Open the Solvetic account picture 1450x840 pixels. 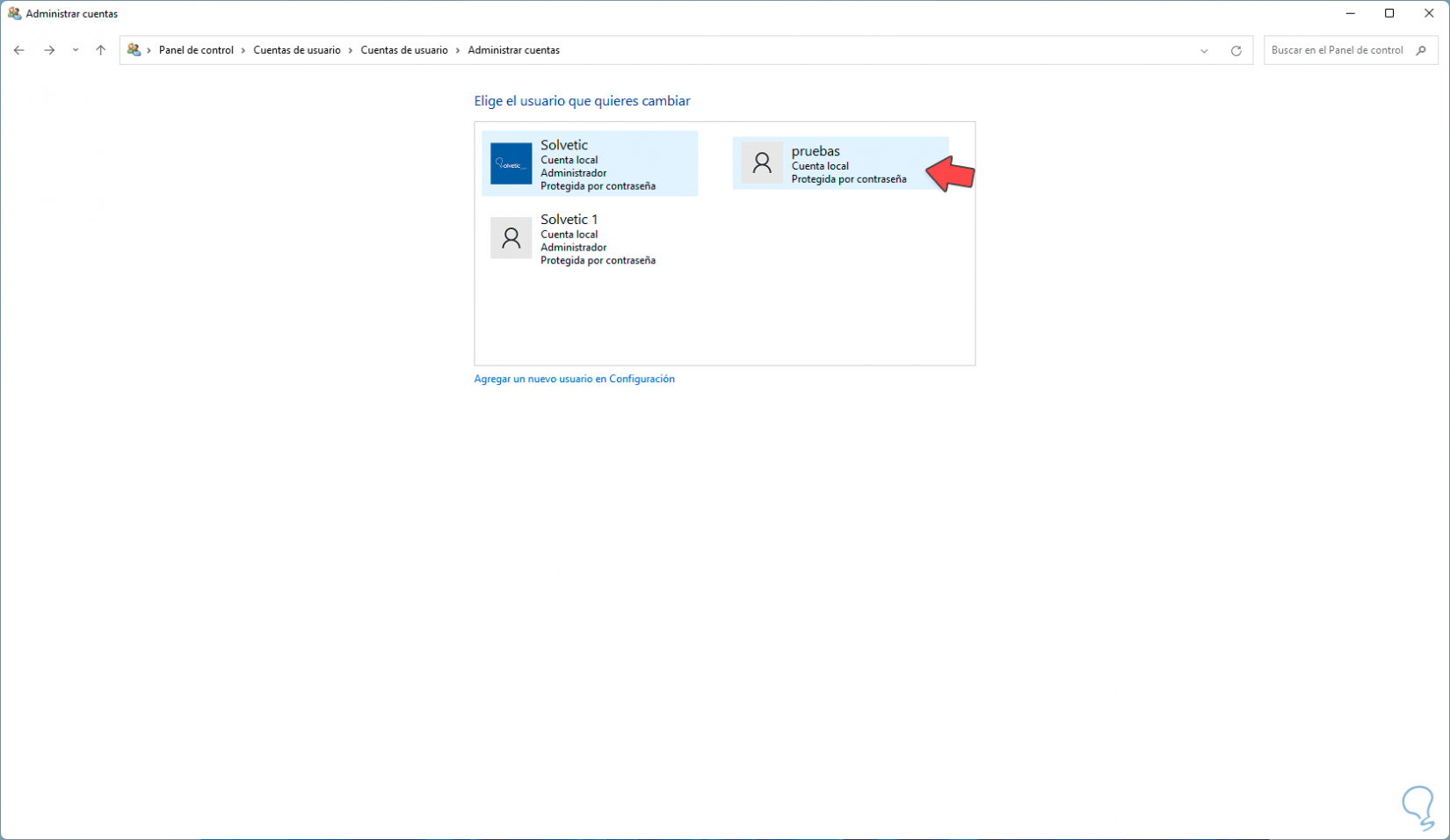511,163
